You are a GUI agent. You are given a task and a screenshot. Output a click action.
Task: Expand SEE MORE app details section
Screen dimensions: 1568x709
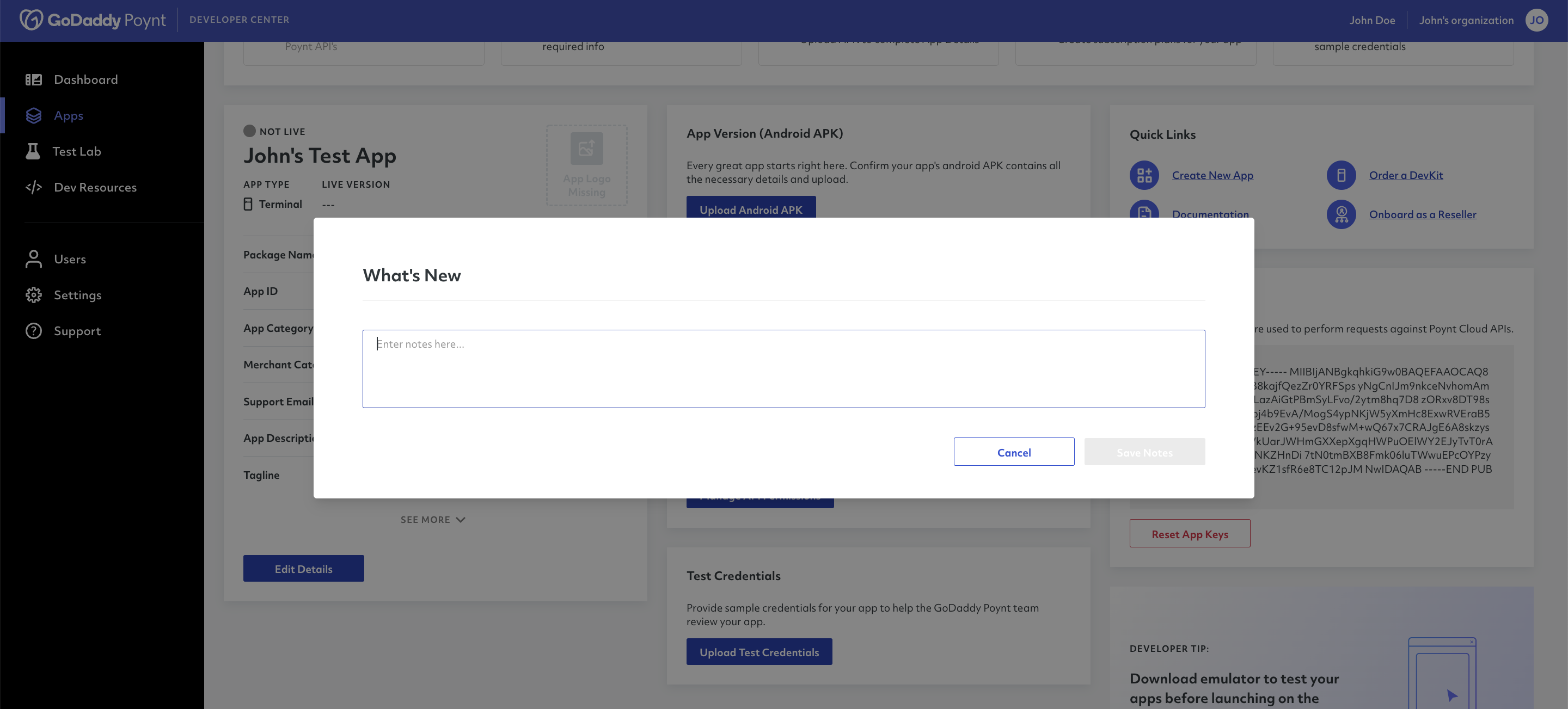[x=434, y=519]
